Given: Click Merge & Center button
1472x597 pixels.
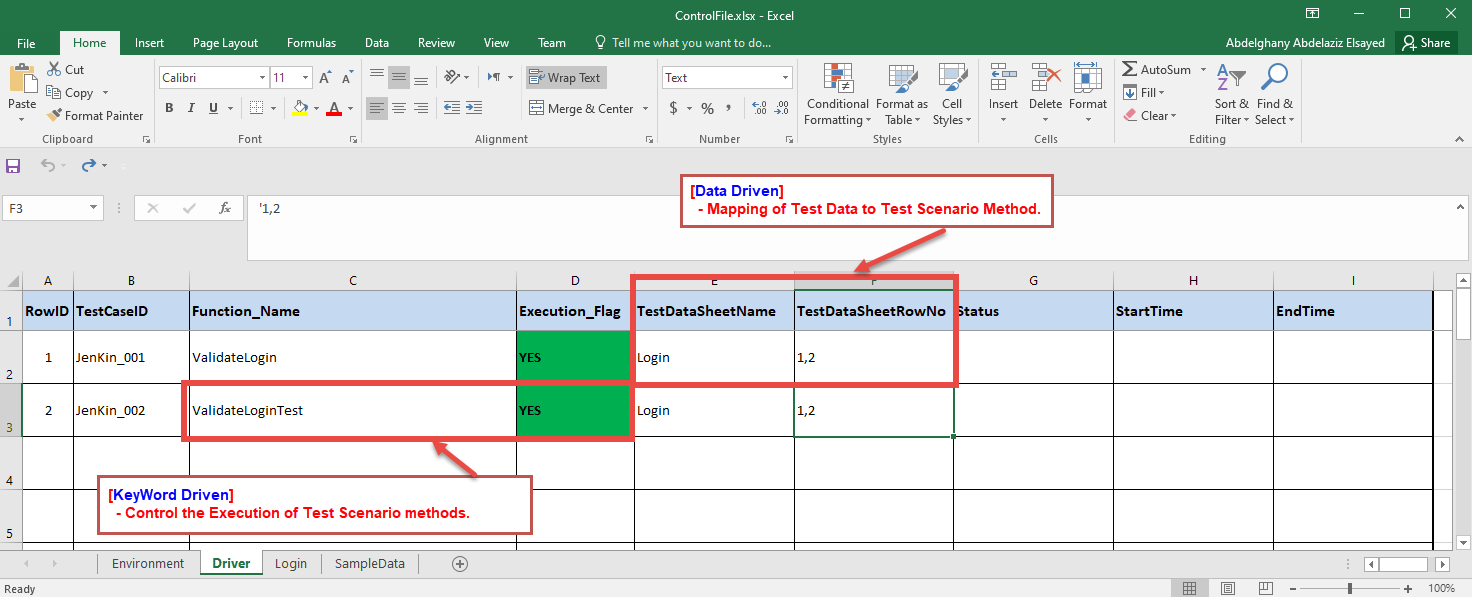Looking at the screenshot, I should [x=582, y=108].
